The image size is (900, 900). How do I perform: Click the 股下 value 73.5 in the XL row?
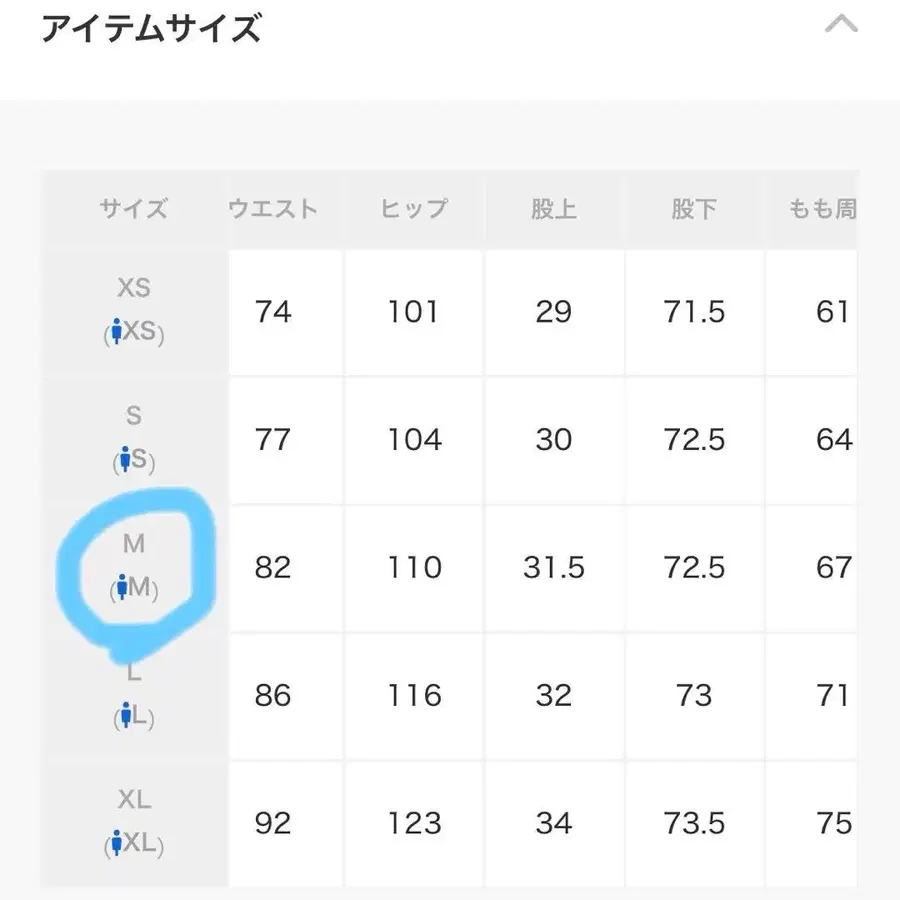(694, 822)
